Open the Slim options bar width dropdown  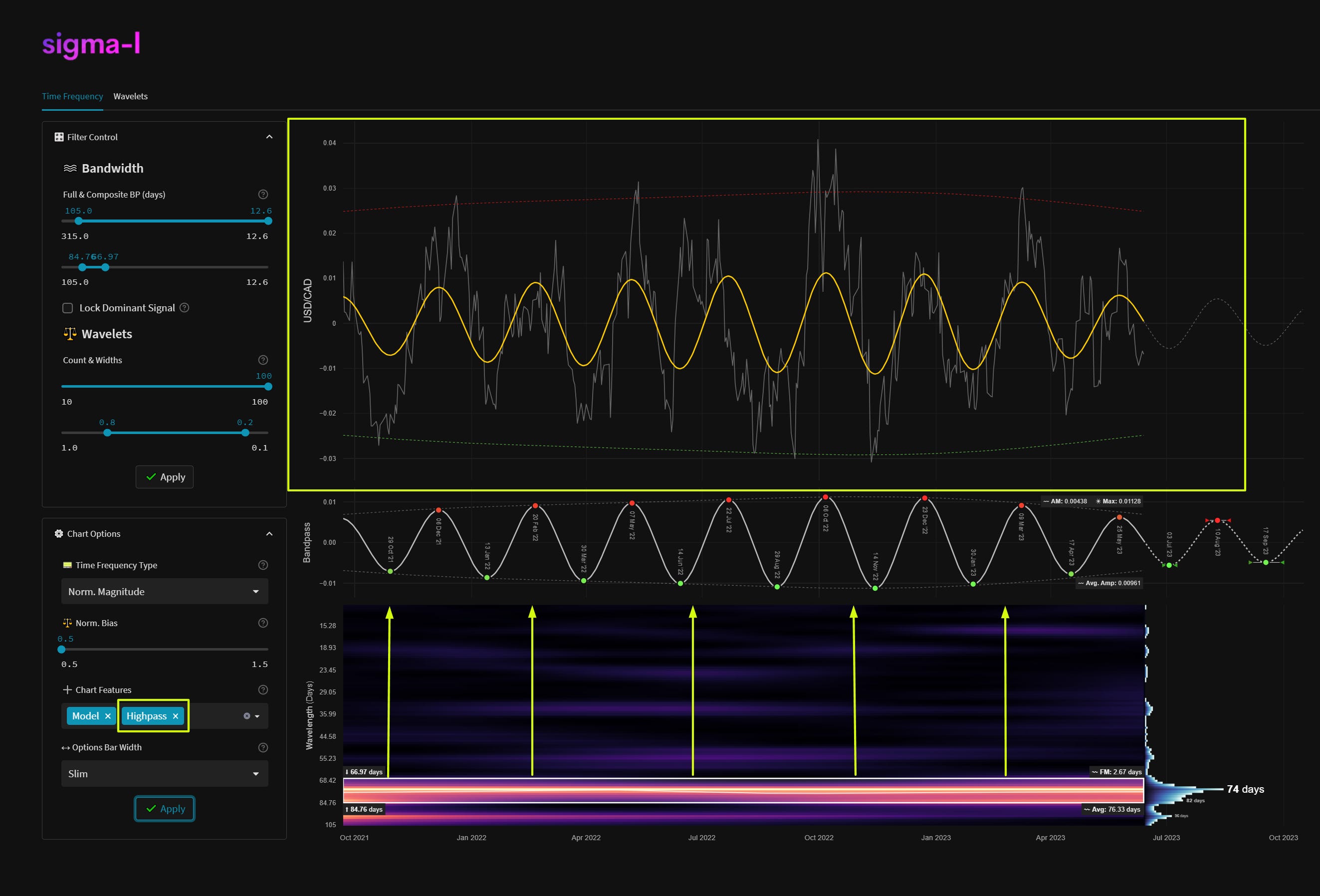click(164, 773)
